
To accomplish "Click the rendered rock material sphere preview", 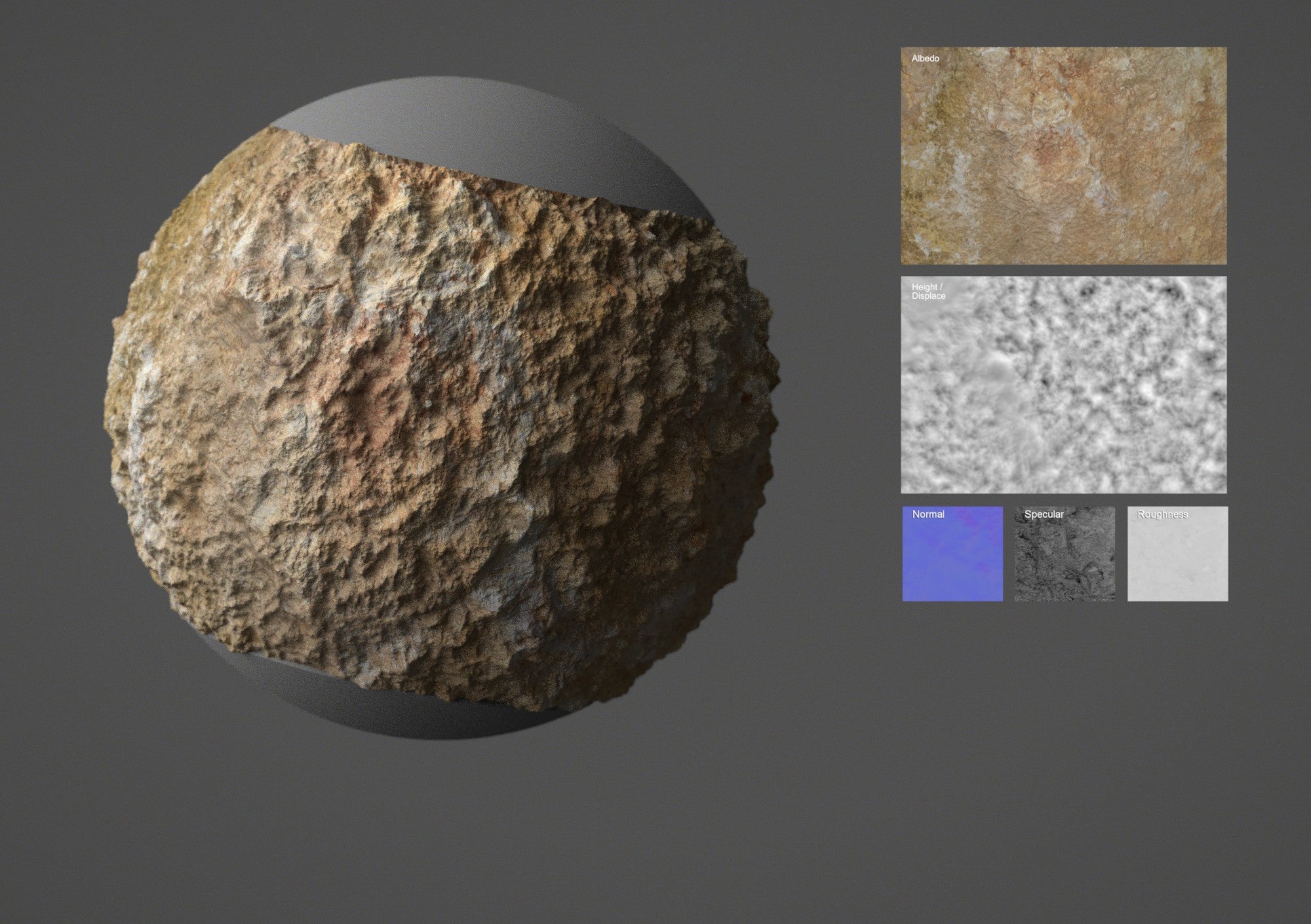I will point(442,410).
